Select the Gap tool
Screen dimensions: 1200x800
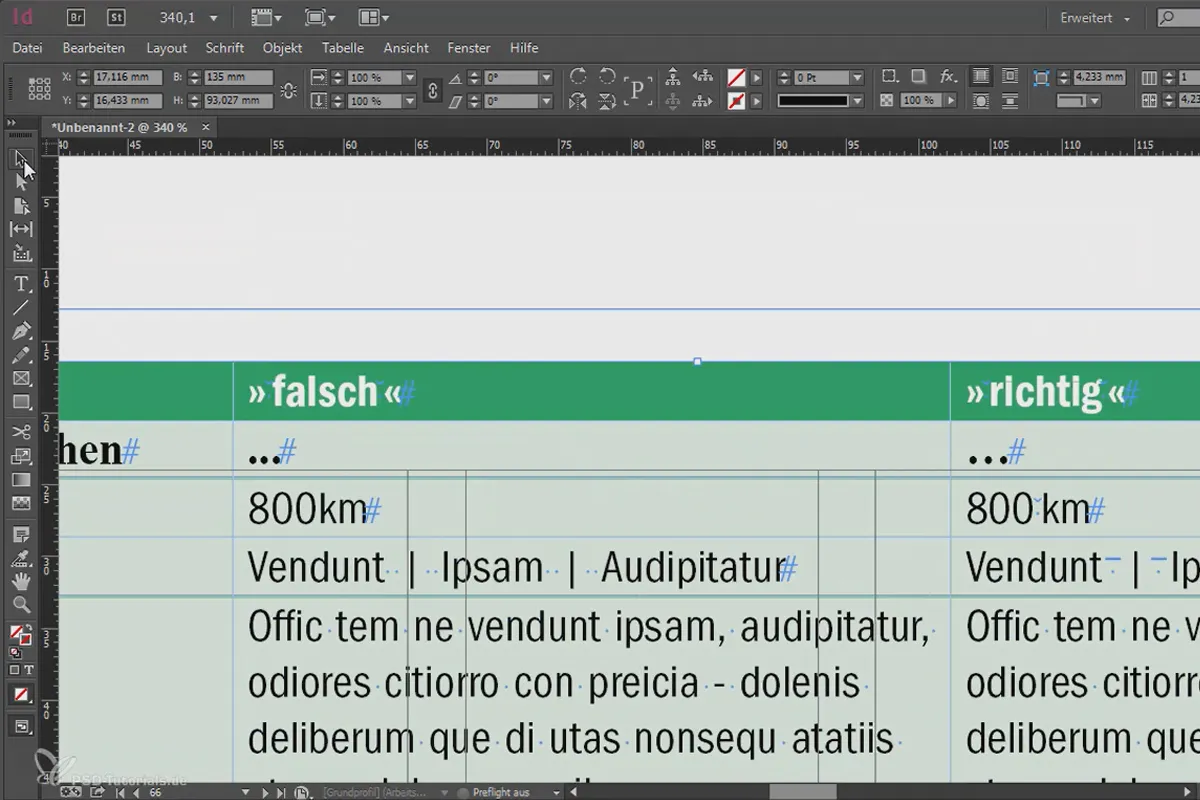coord(21,230)
